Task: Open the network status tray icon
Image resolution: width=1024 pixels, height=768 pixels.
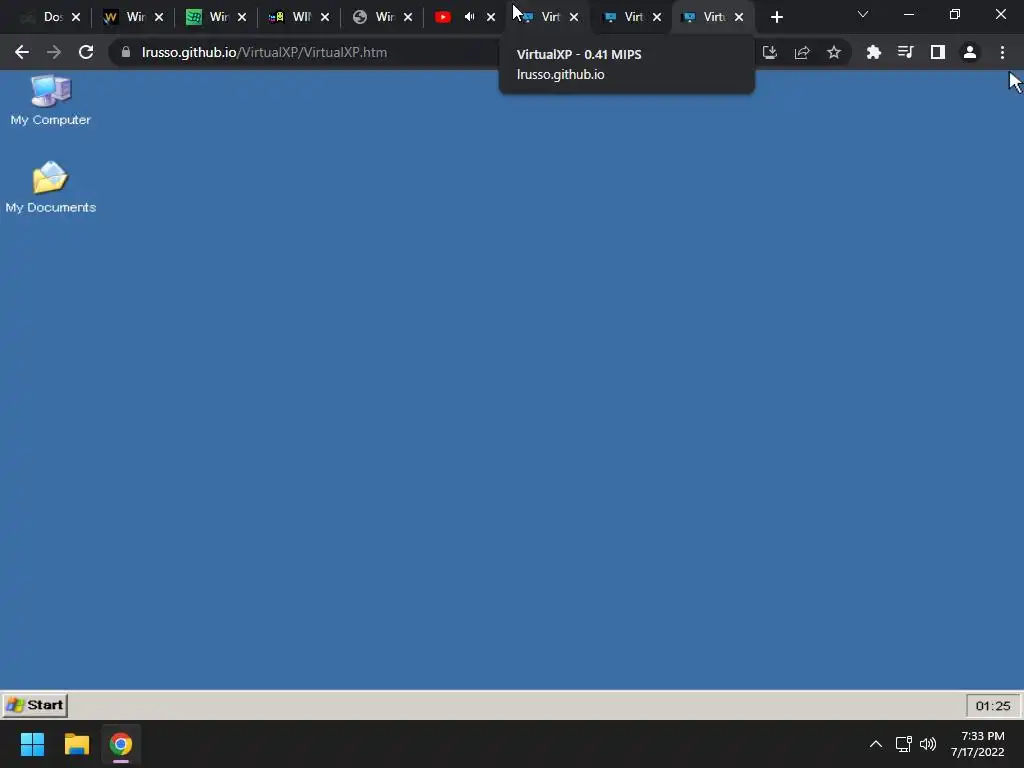Action: click(x=903, y=744)
